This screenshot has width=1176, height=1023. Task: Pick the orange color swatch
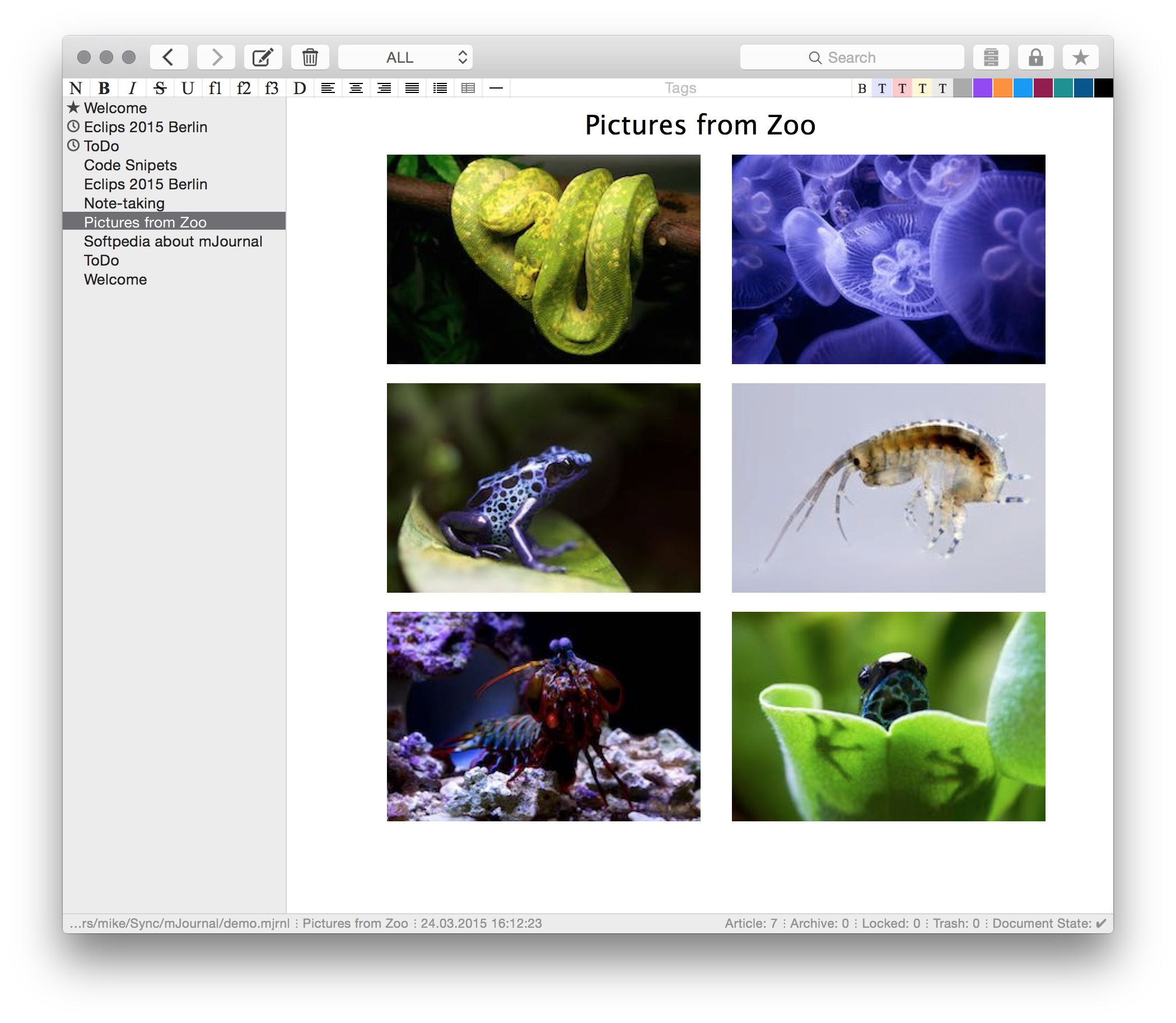1002,88
